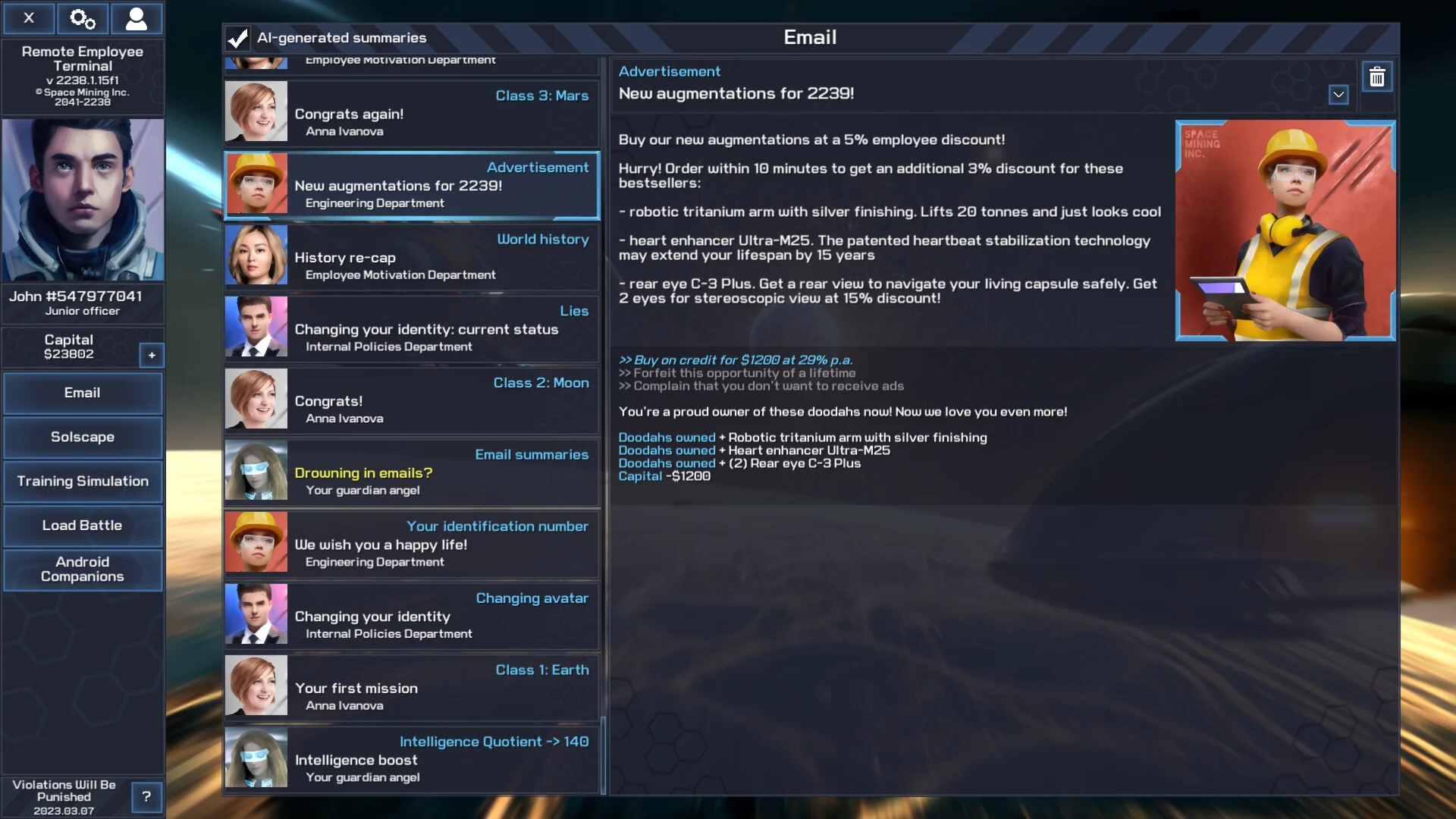Screen dimensions: 1456x819
Task: Open the Android Companions section
Action: (x=83, y=570)
